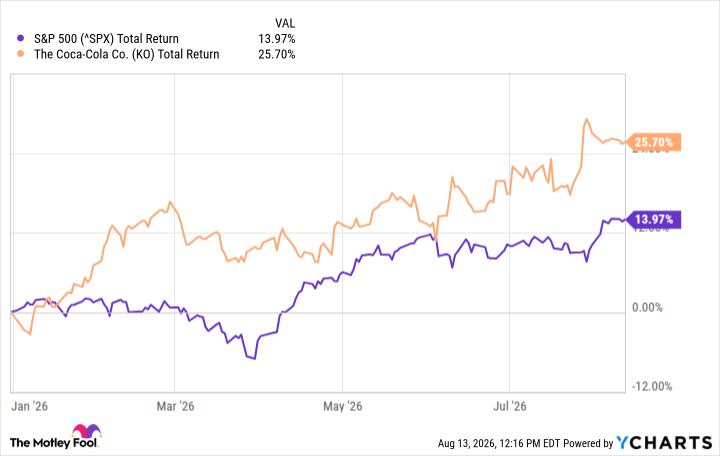The width and height of the screenshot is (720, 456).
Task: Click the May '26 axis label
Action: click(x=343, y=406)
